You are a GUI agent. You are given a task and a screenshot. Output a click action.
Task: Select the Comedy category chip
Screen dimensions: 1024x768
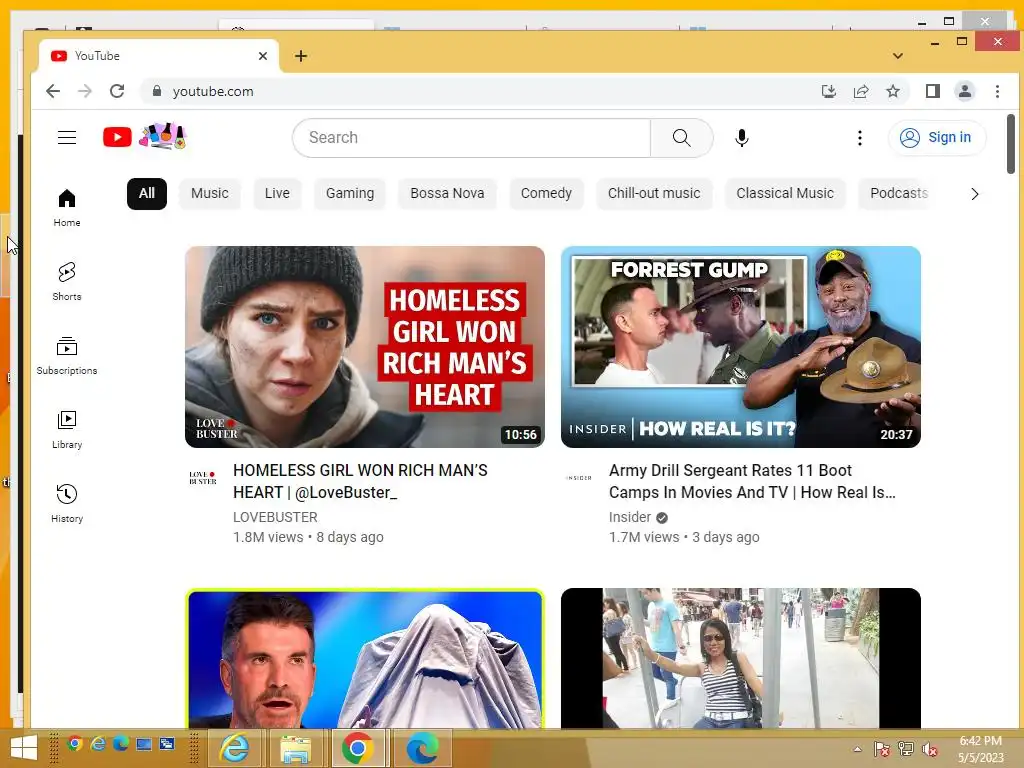pos(546,194)
